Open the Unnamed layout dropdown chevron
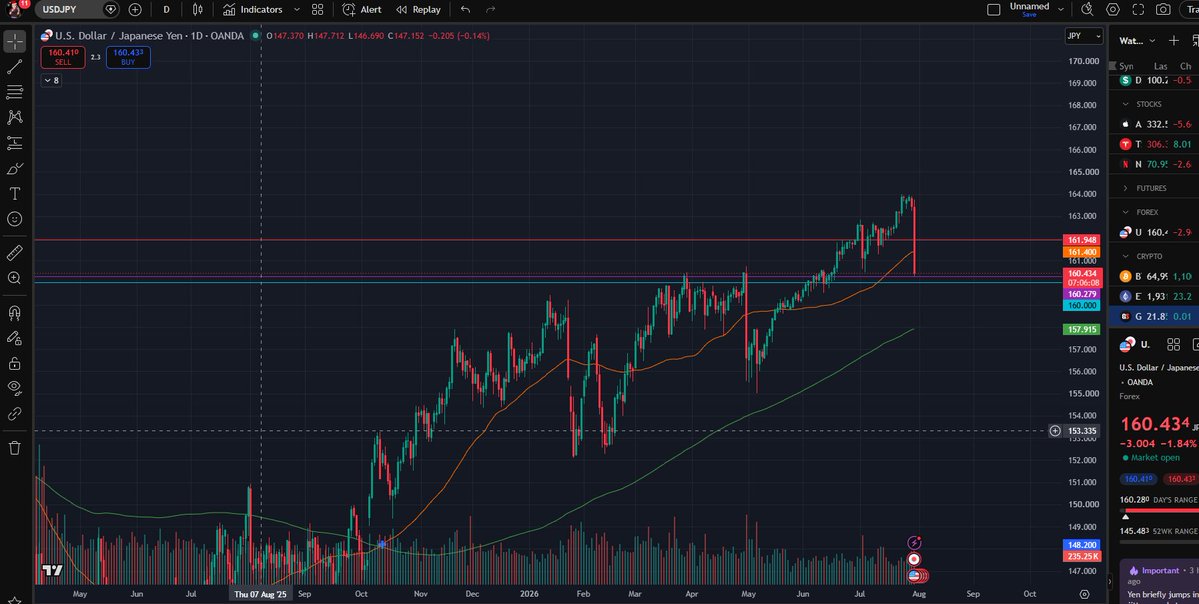Screen dimensions: 1199x604 (1061, 9)
